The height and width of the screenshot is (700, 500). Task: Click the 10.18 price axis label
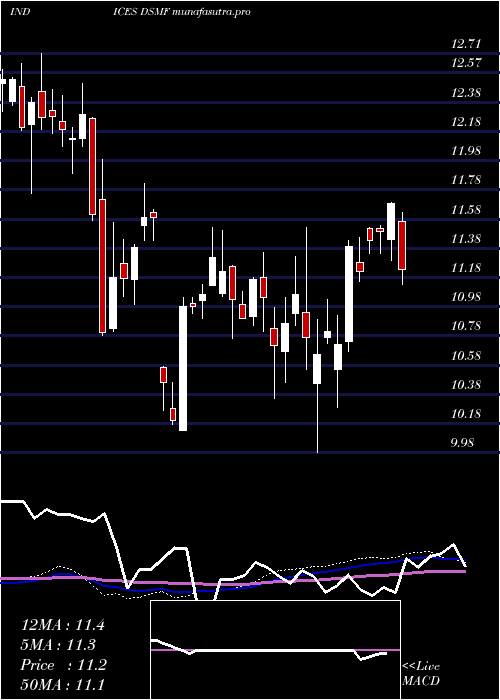[x=466, y=413]
